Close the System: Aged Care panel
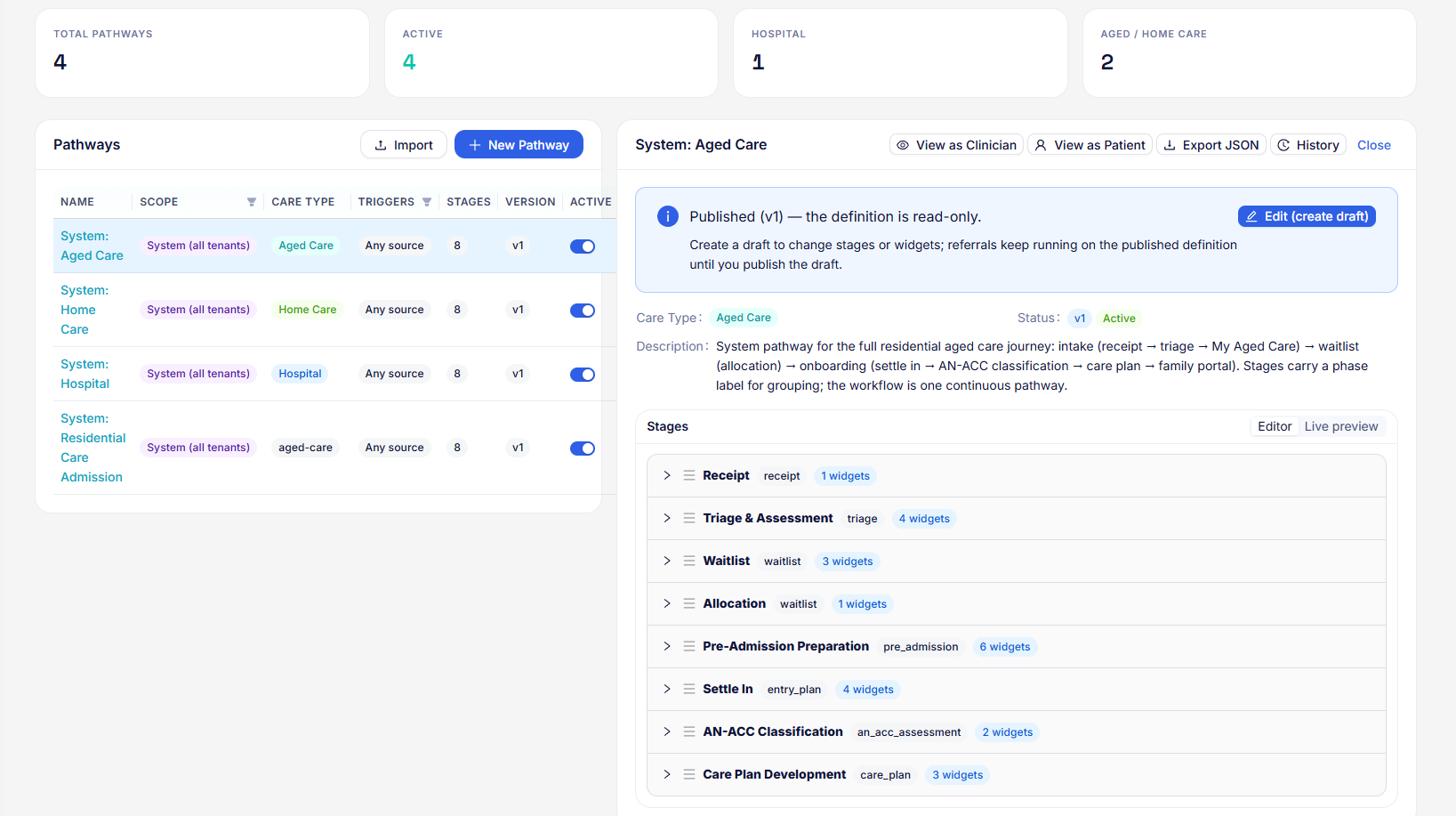1456x816 pixels. pyautogui.click(x=1374, y=145)
